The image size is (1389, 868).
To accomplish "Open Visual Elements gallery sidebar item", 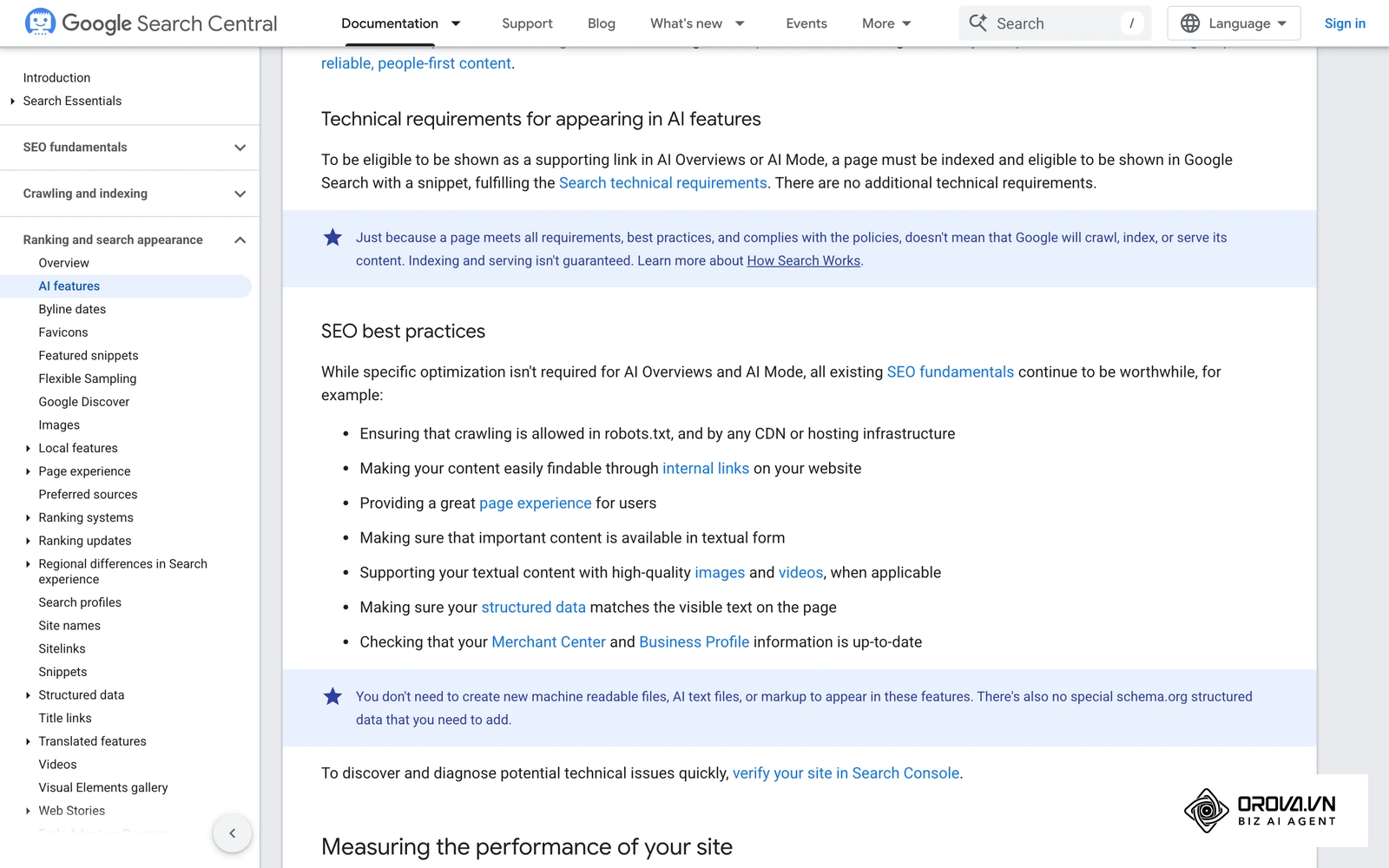I will pos(103,788).
